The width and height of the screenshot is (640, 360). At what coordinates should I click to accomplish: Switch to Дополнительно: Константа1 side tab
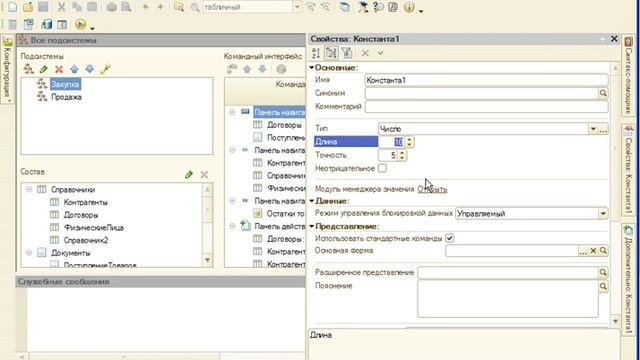(629, 279)
